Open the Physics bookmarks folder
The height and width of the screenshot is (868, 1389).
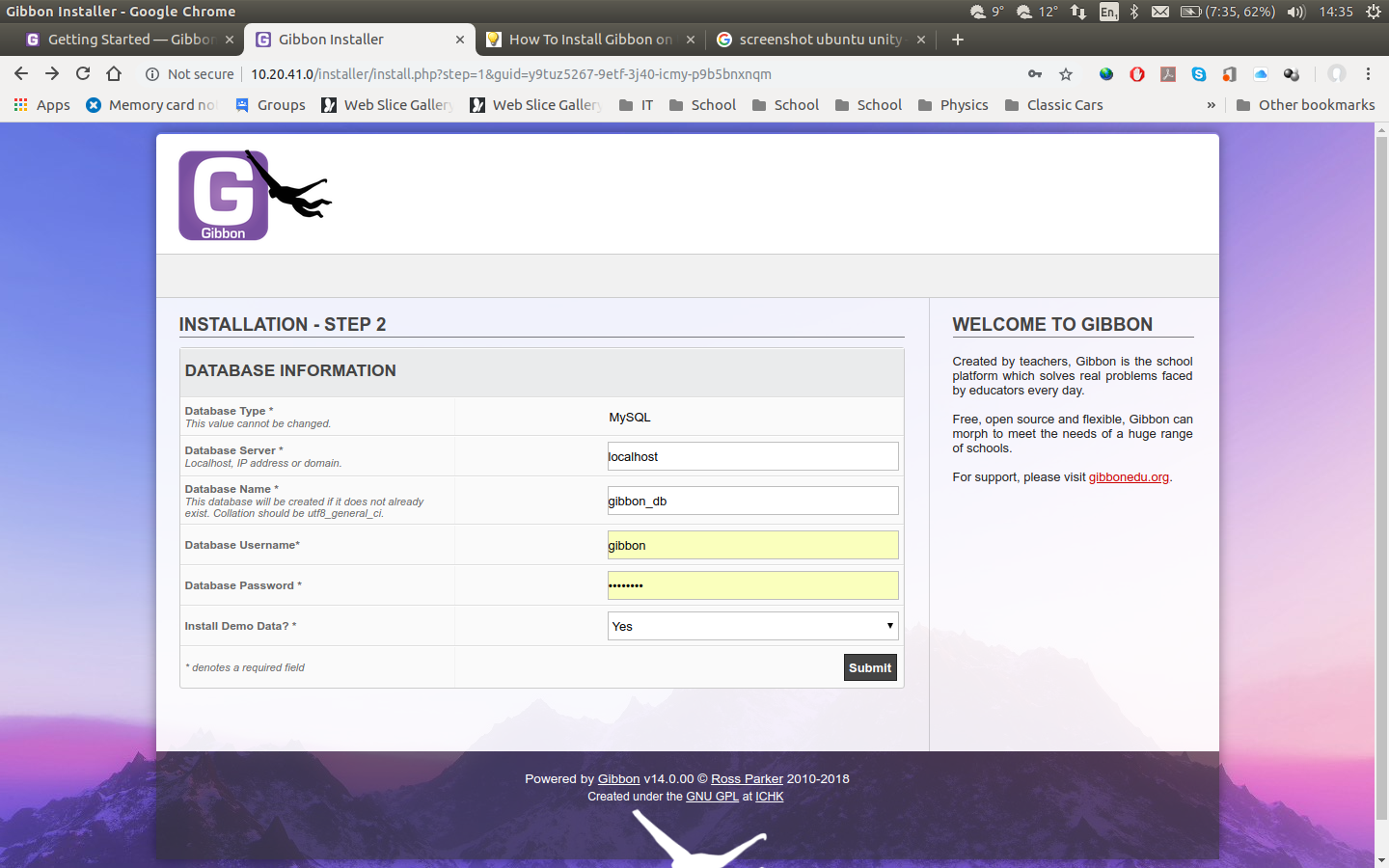(x=953, y=105)
